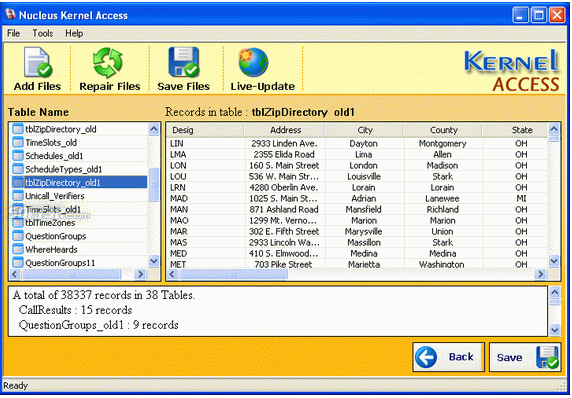Click the Back button
This screenshot has height=398, width=572.
[449, 357]
